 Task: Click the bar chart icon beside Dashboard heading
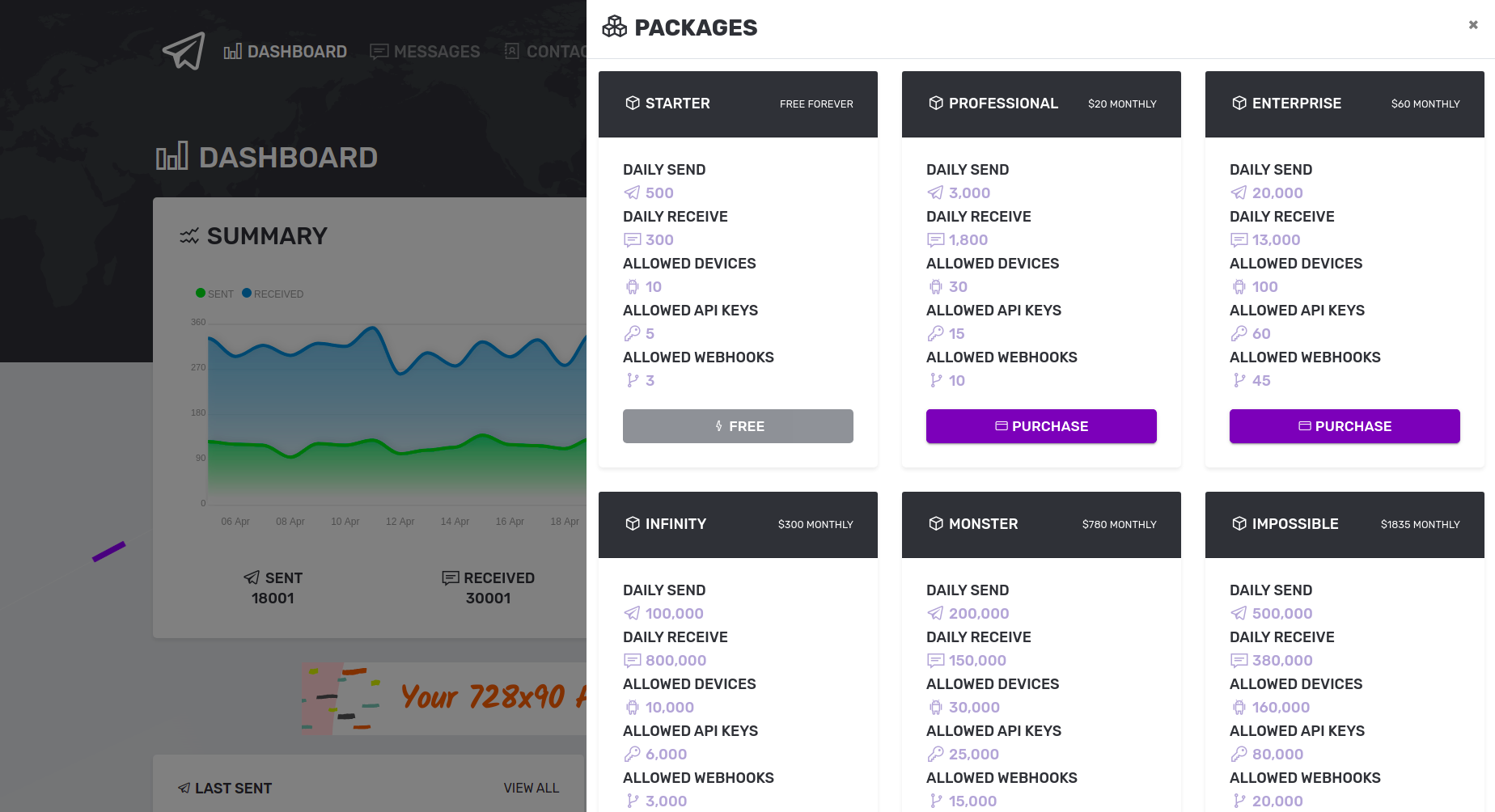pyautogui.click(x=172, y=157)
